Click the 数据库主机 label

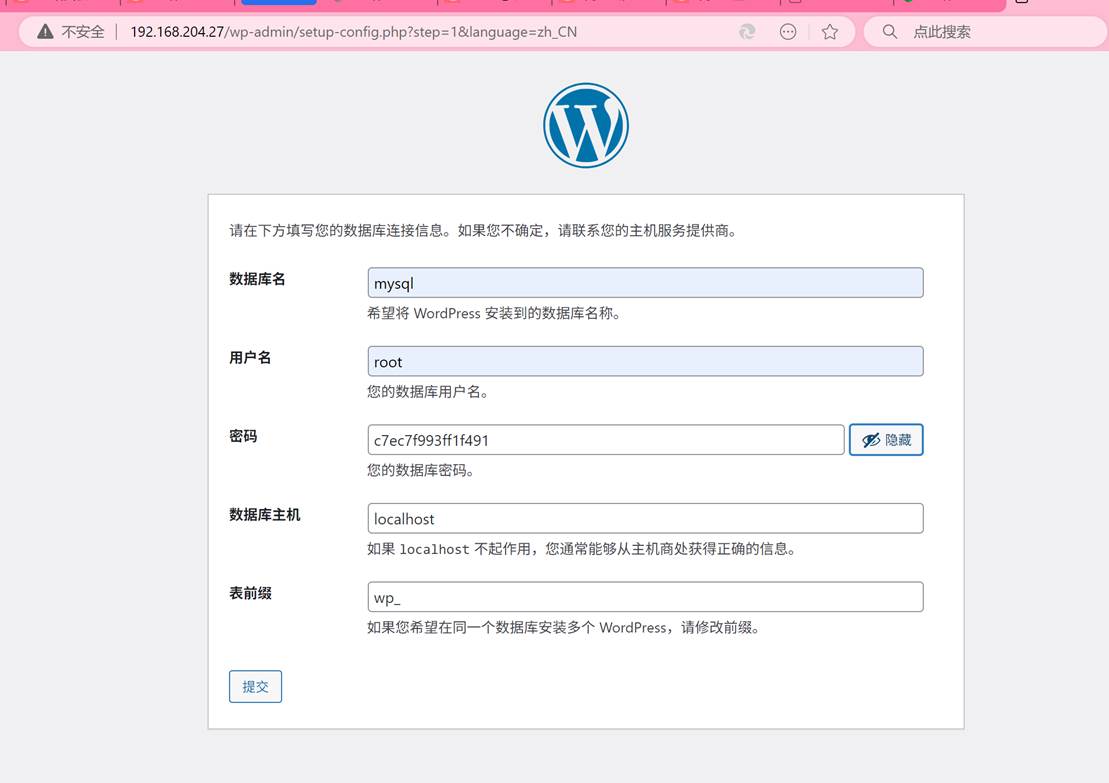(x=265, y=514)
